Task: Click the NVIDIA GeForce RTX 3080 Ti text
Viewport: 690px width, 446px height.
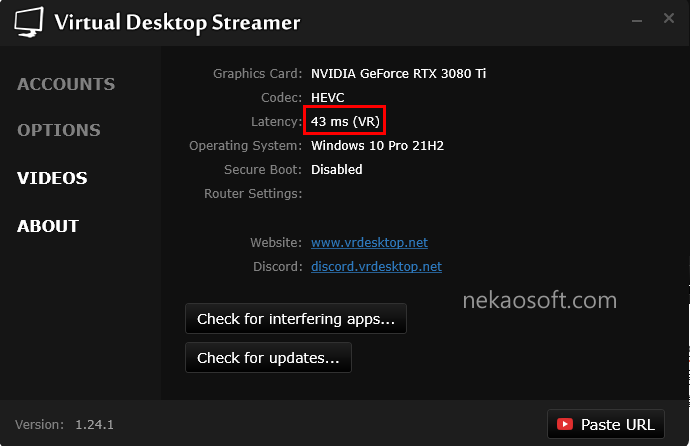Action: tap(398, 73)
